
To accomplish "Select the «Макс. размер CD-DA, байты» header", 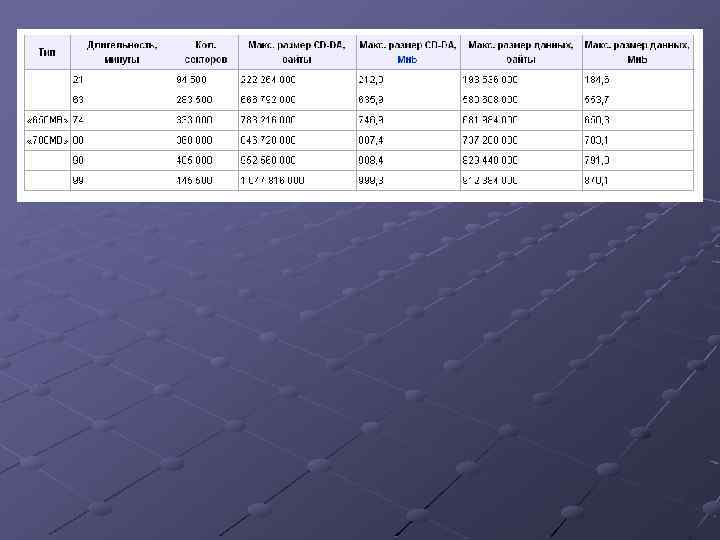I will click(x=297, y=52).
